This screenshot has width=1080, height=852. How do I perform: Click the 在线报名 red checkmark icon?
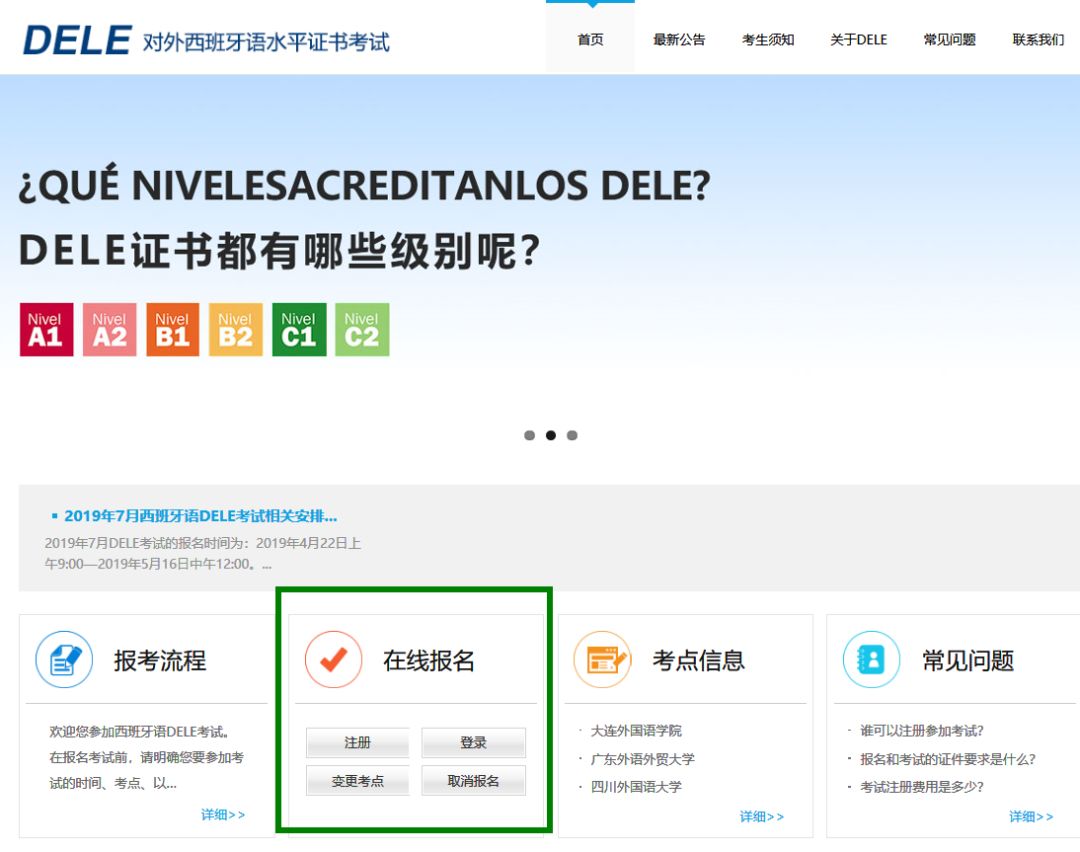pos(333,660)
